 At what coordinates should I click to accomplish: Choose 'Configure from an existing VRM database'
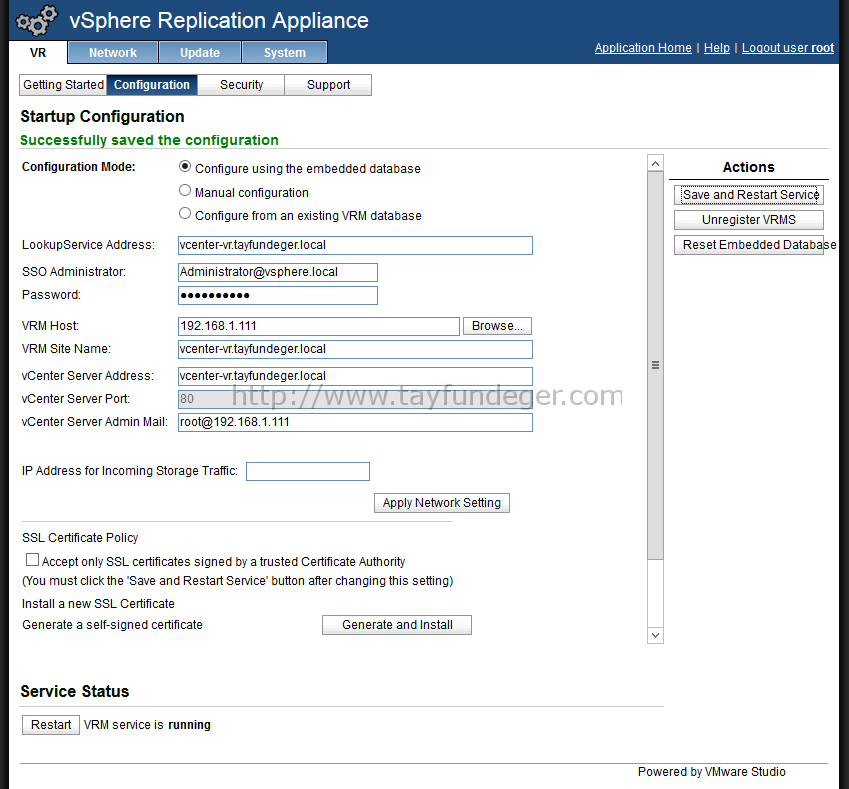tap(185, 214)
